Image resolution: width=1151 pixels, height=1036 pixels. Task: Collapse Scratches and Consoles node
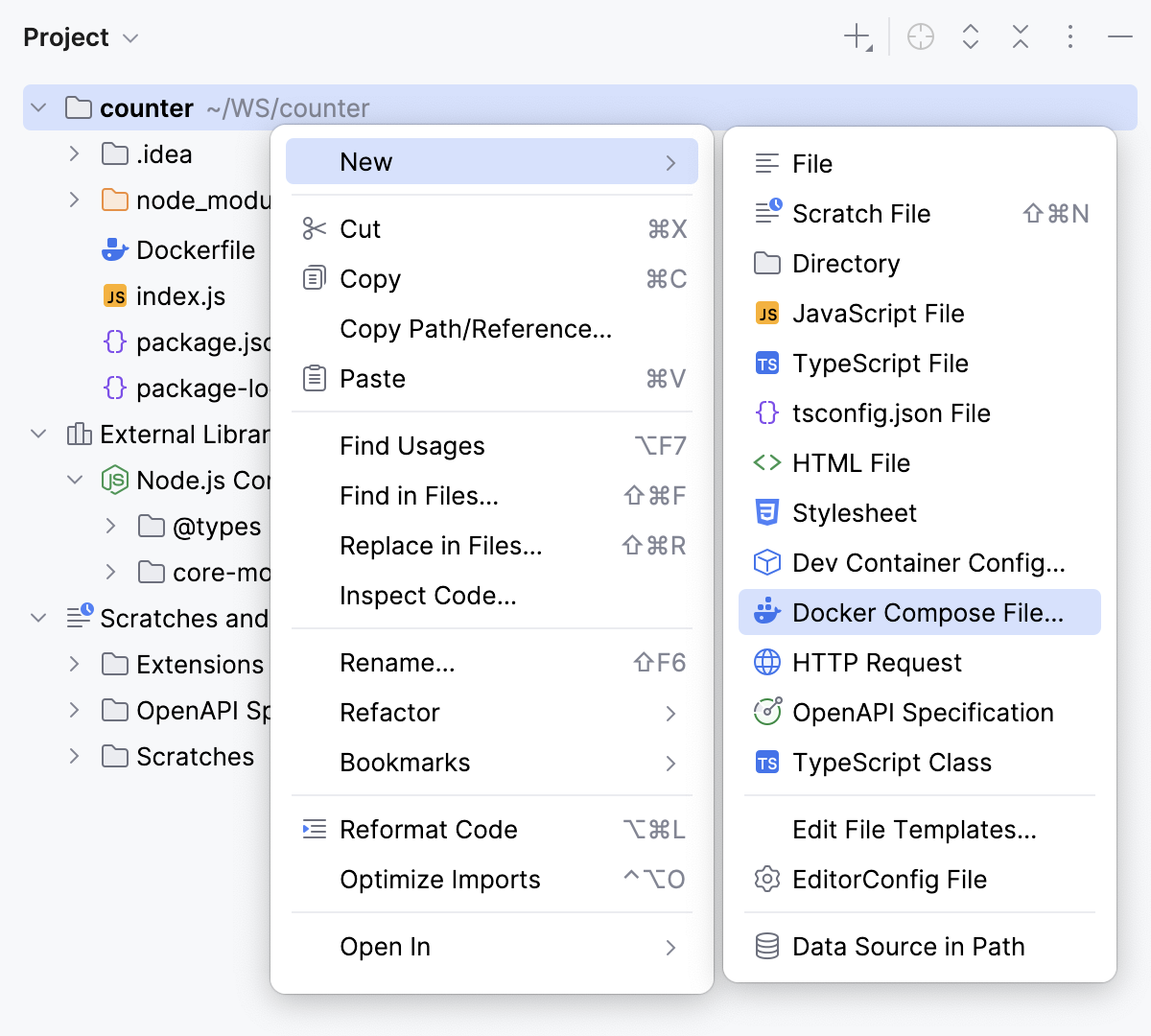click(38, 619)
